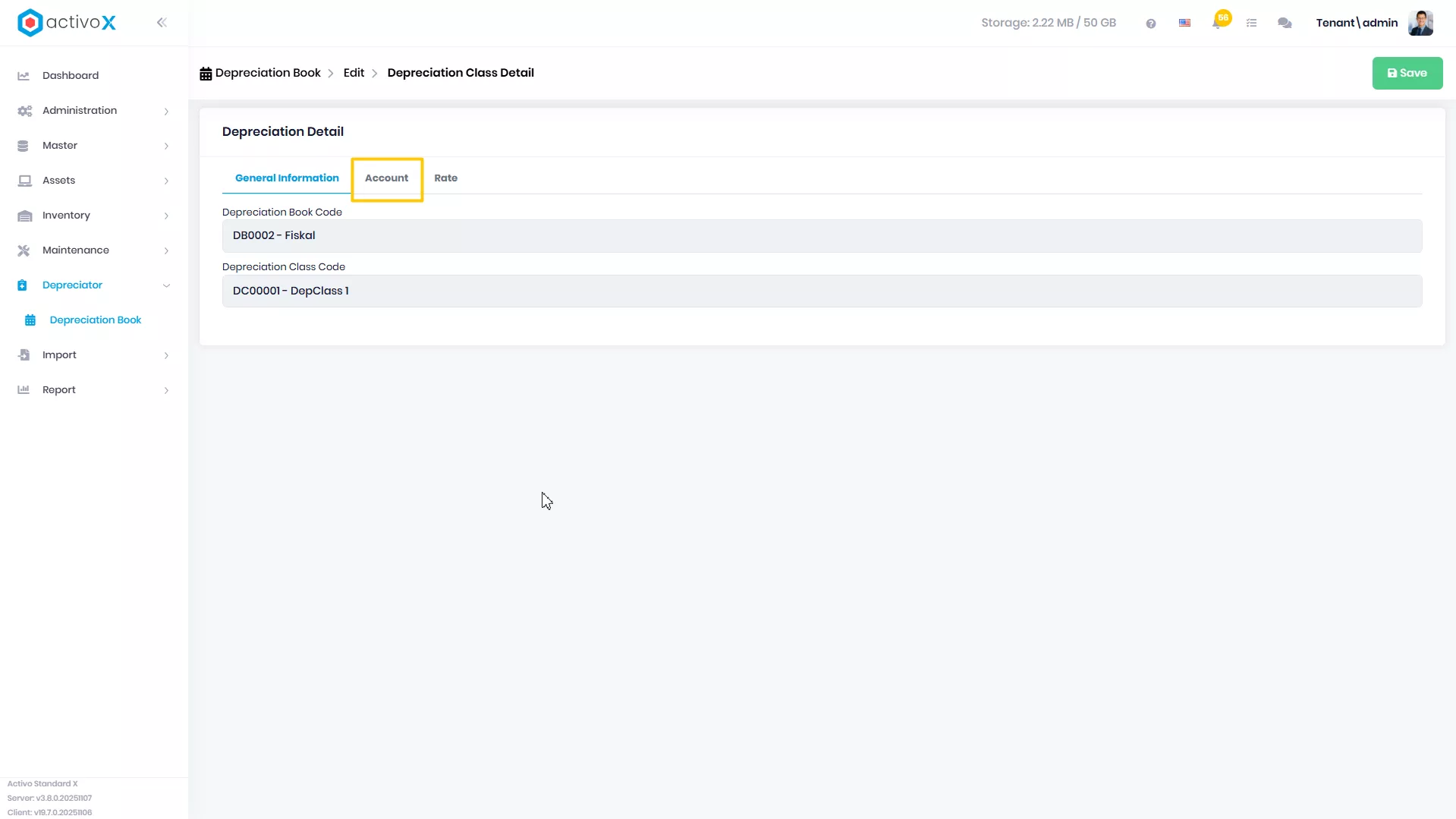This screenshot has height=819, width=1456.
Task: Open the help question mark icon
Action: tap(1151, 24)
